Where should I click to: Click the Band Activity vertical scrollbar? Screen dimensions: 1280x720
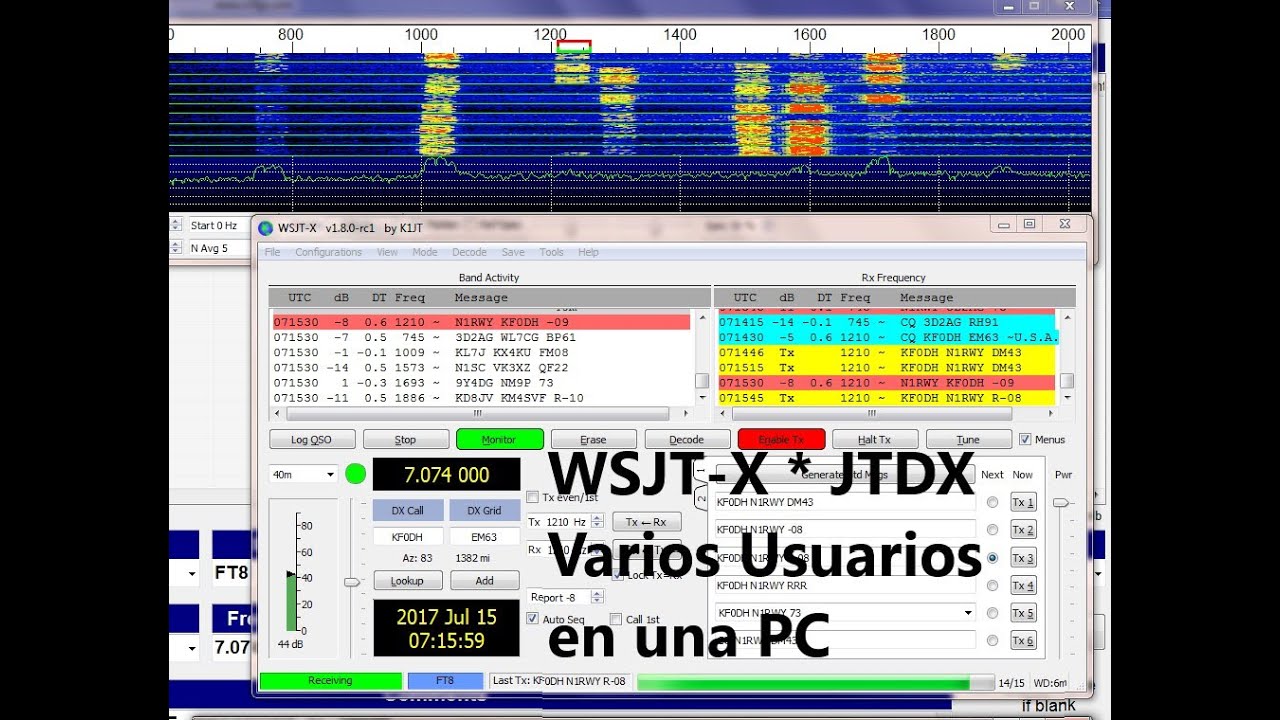pyautogui.click(x=702, y=359)
